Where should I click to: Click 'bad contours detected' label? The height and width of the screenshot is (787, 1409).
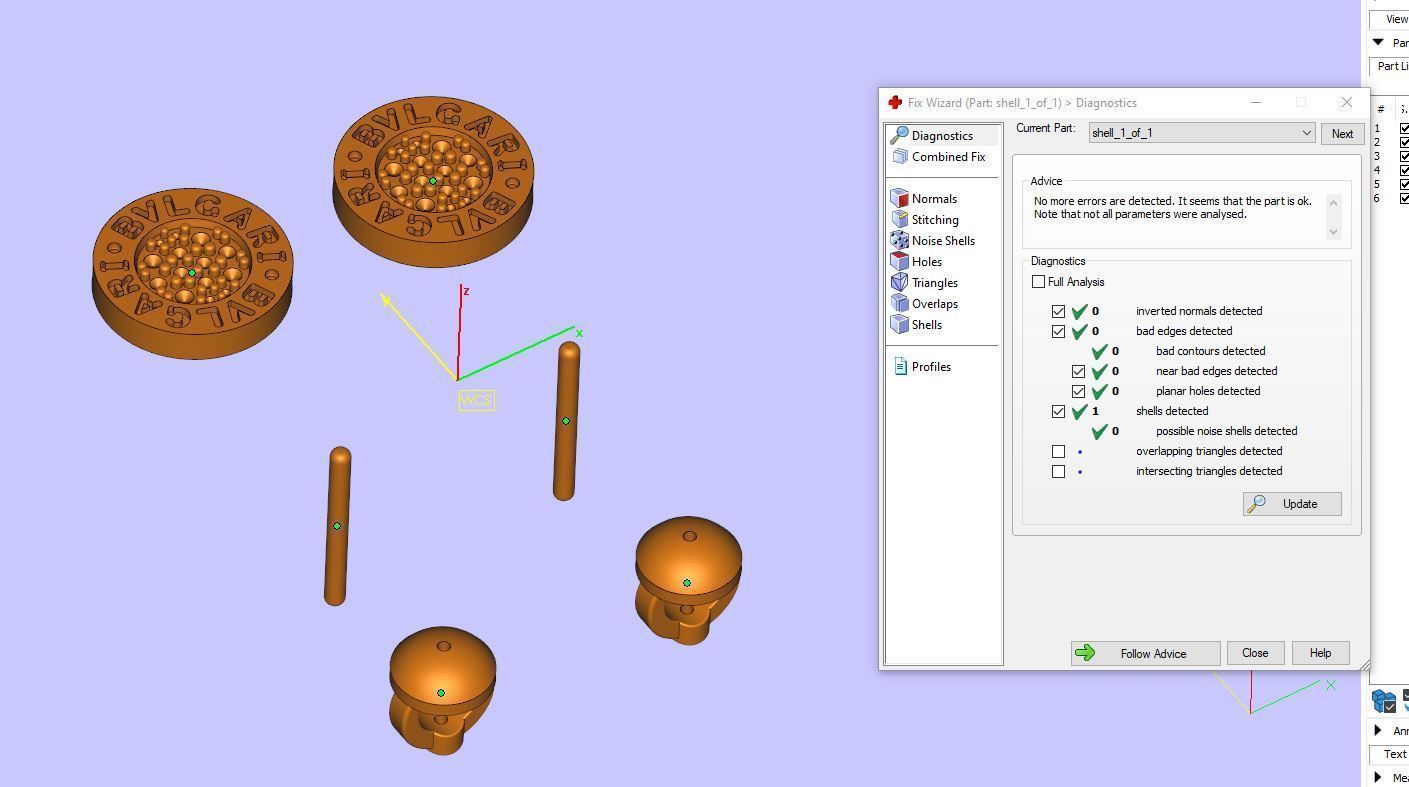(1210, 351)
